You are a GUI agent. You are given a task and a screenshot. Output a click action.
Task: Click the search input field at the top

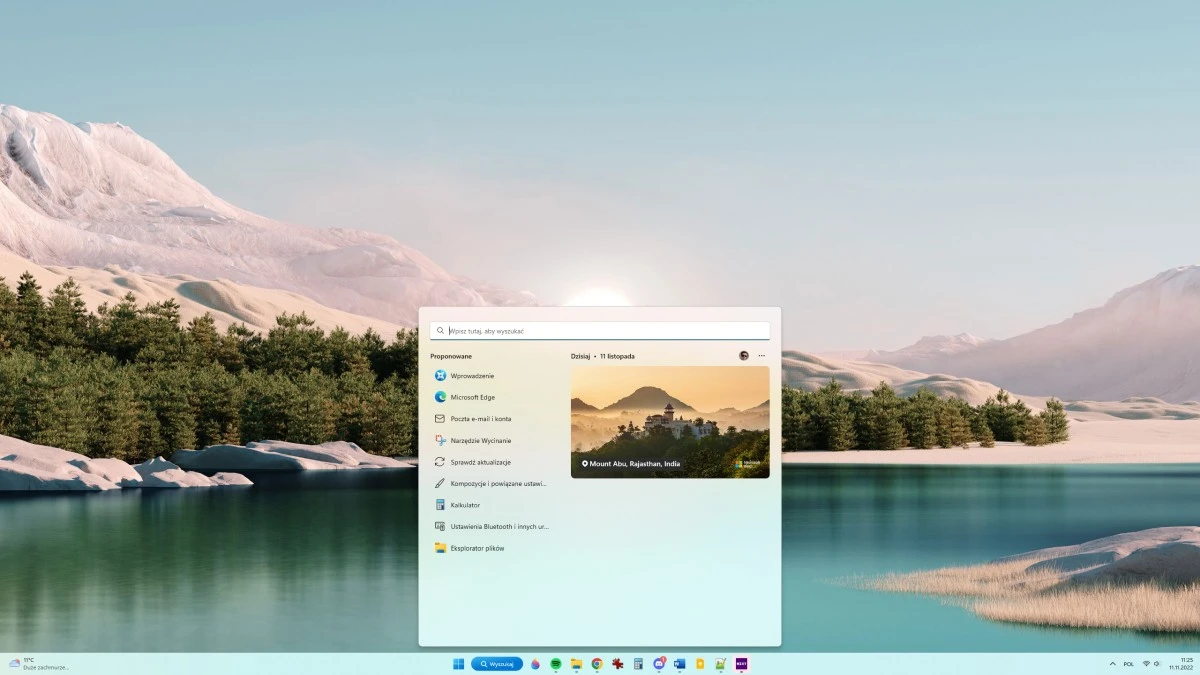(x=599, y=330)
